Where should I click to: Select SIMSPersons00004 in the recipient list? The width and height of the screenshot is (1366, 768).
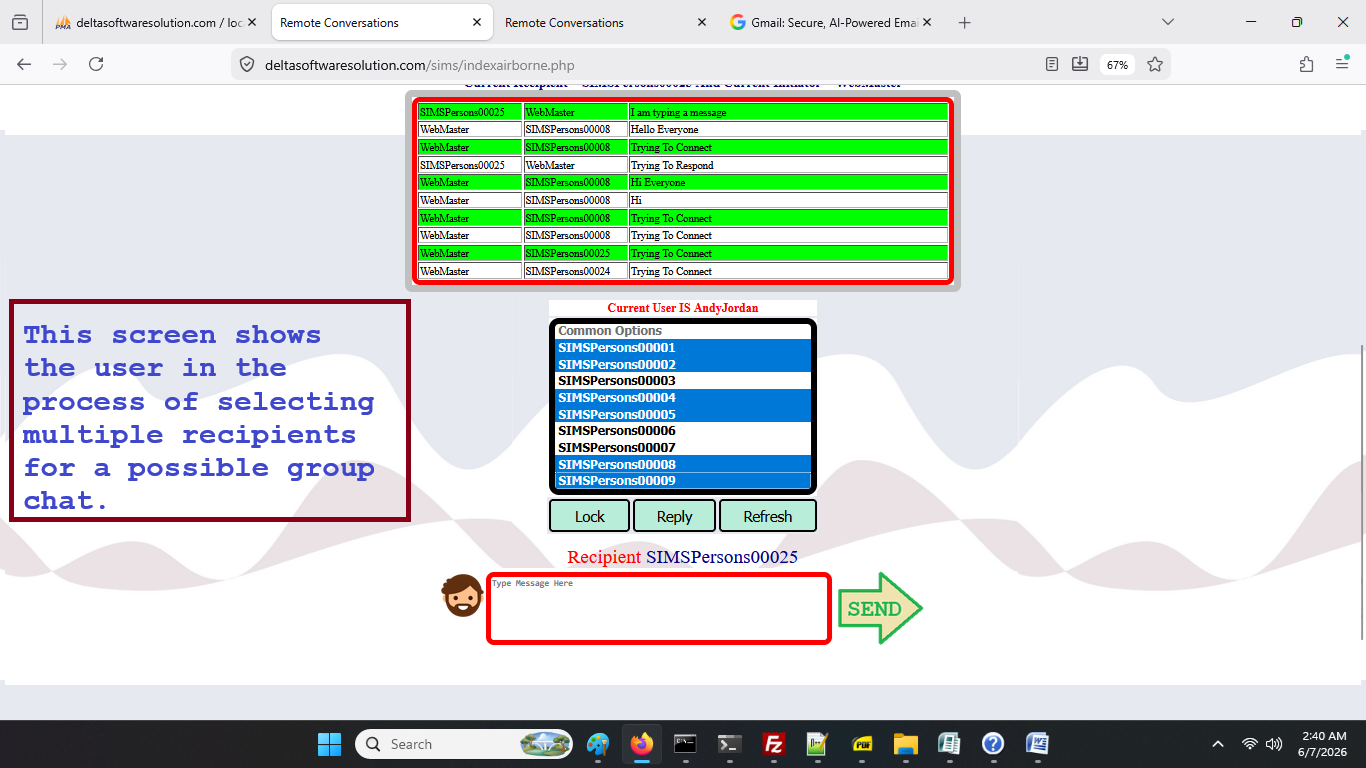coord(682,398)
